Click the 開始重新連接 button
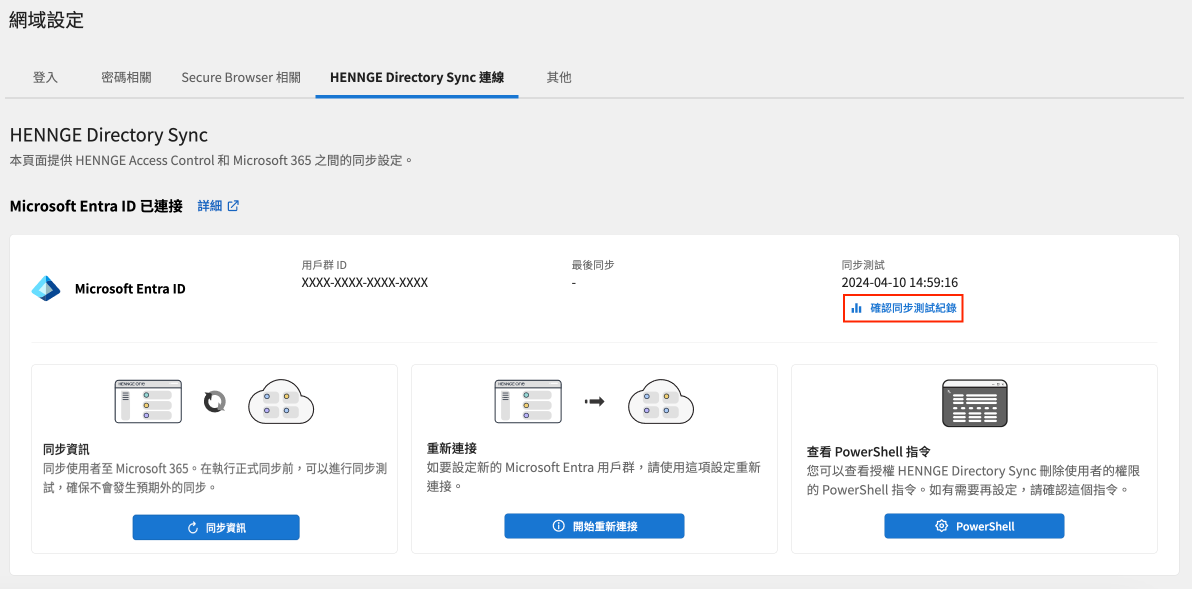1192x589 pixels. pos(594,526)
